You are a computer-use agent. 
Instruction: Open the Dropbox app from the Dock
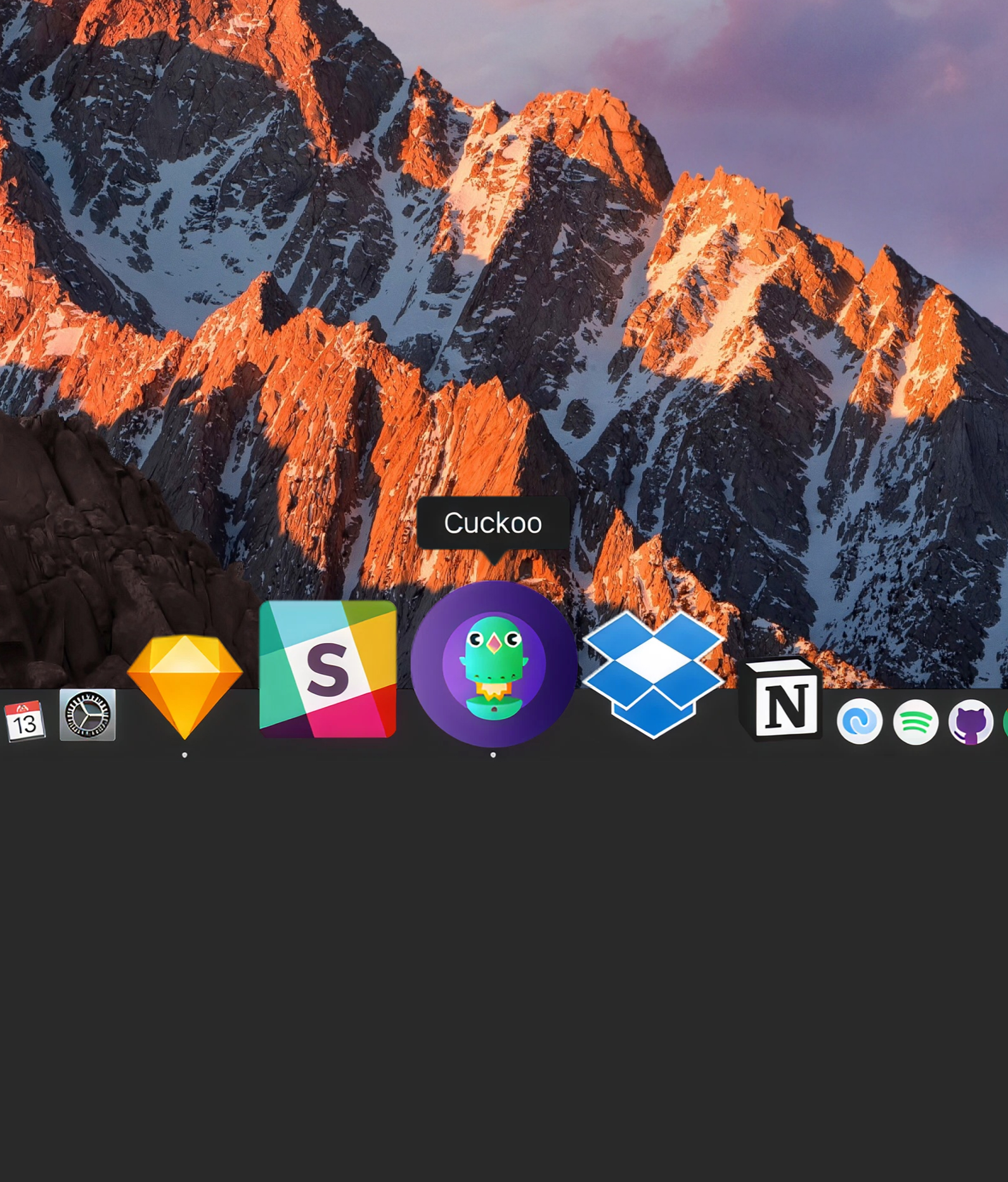654,675
